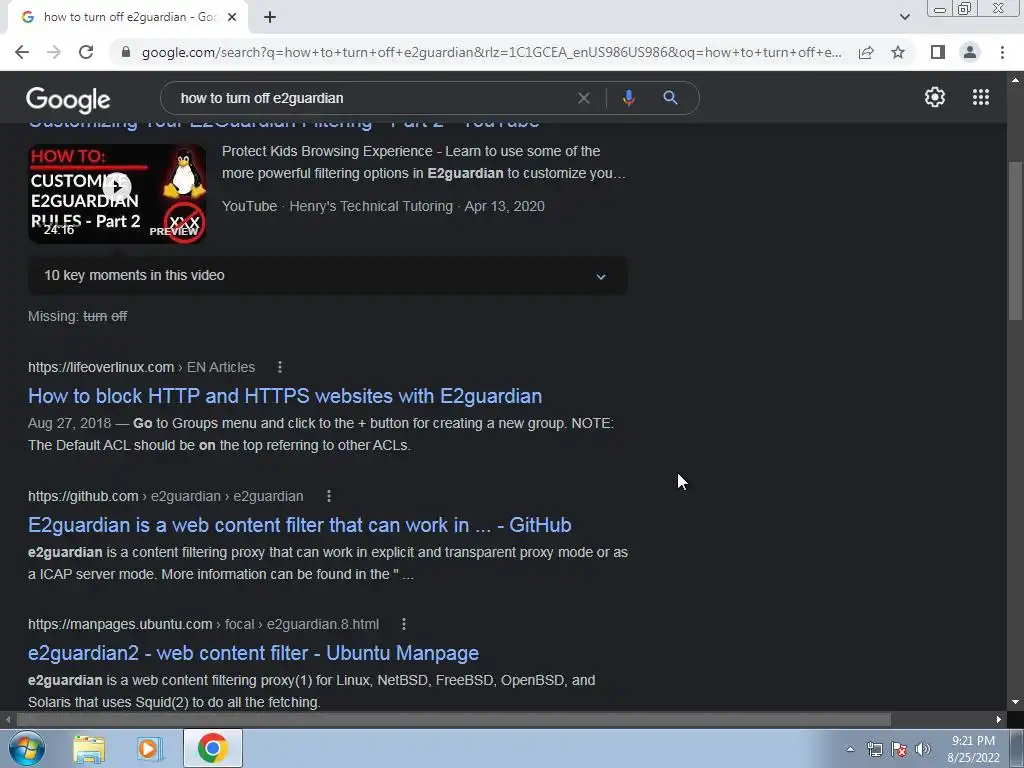This screenshot has height=768, width=1024.
Task: Open Action Center flag icon
Action: click(x=899, y=749)
